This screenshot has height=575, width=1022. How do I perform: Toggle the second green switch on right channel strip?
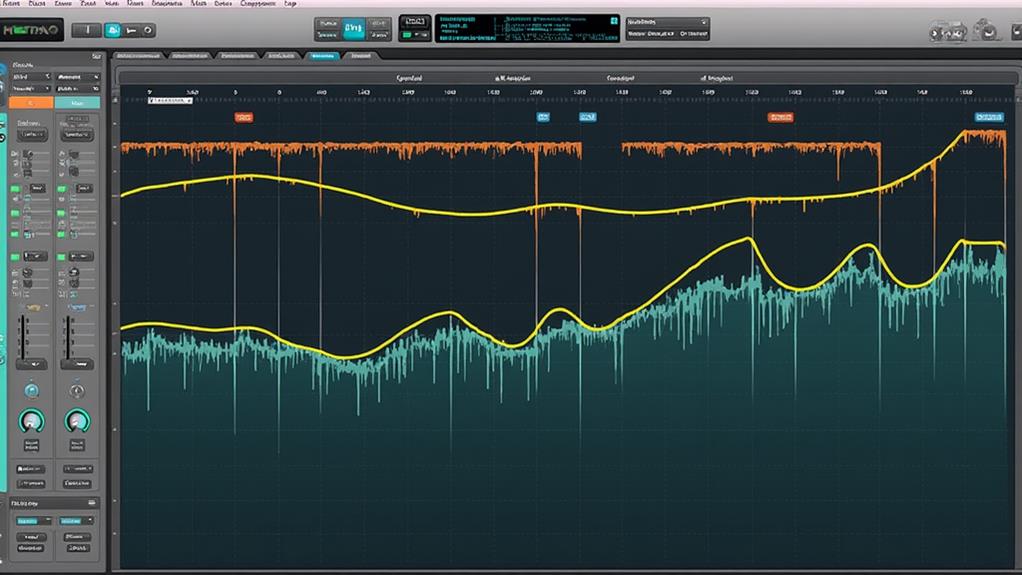(62, 213)
